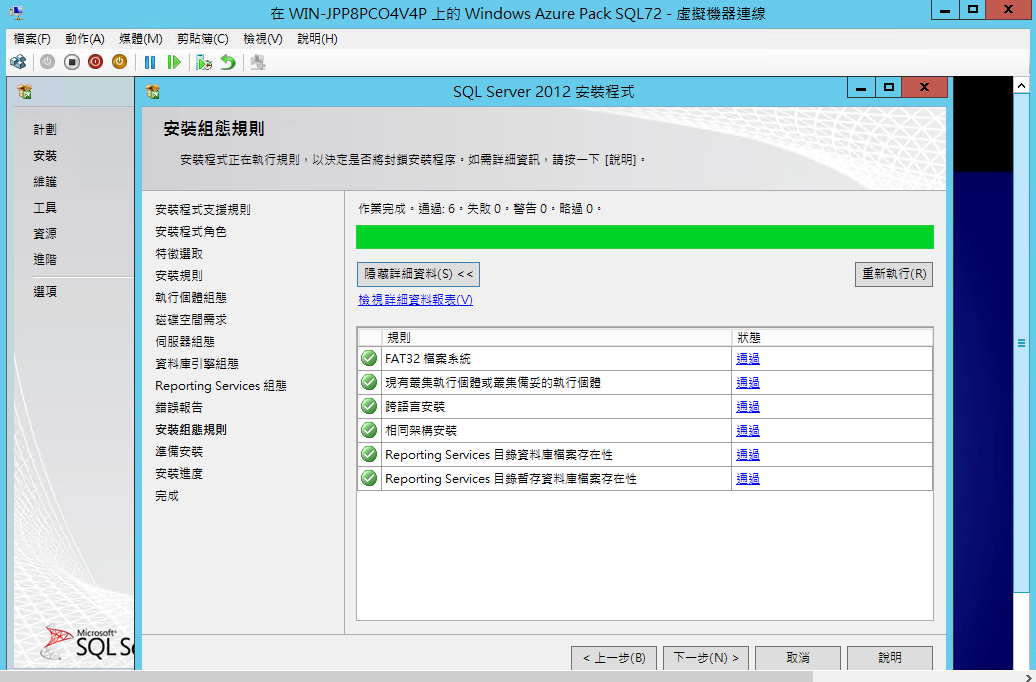Click the horizontal scrollbar thumb at bottom
Image resolution: width=1036 pixels, height=682 pixels.
406,677
